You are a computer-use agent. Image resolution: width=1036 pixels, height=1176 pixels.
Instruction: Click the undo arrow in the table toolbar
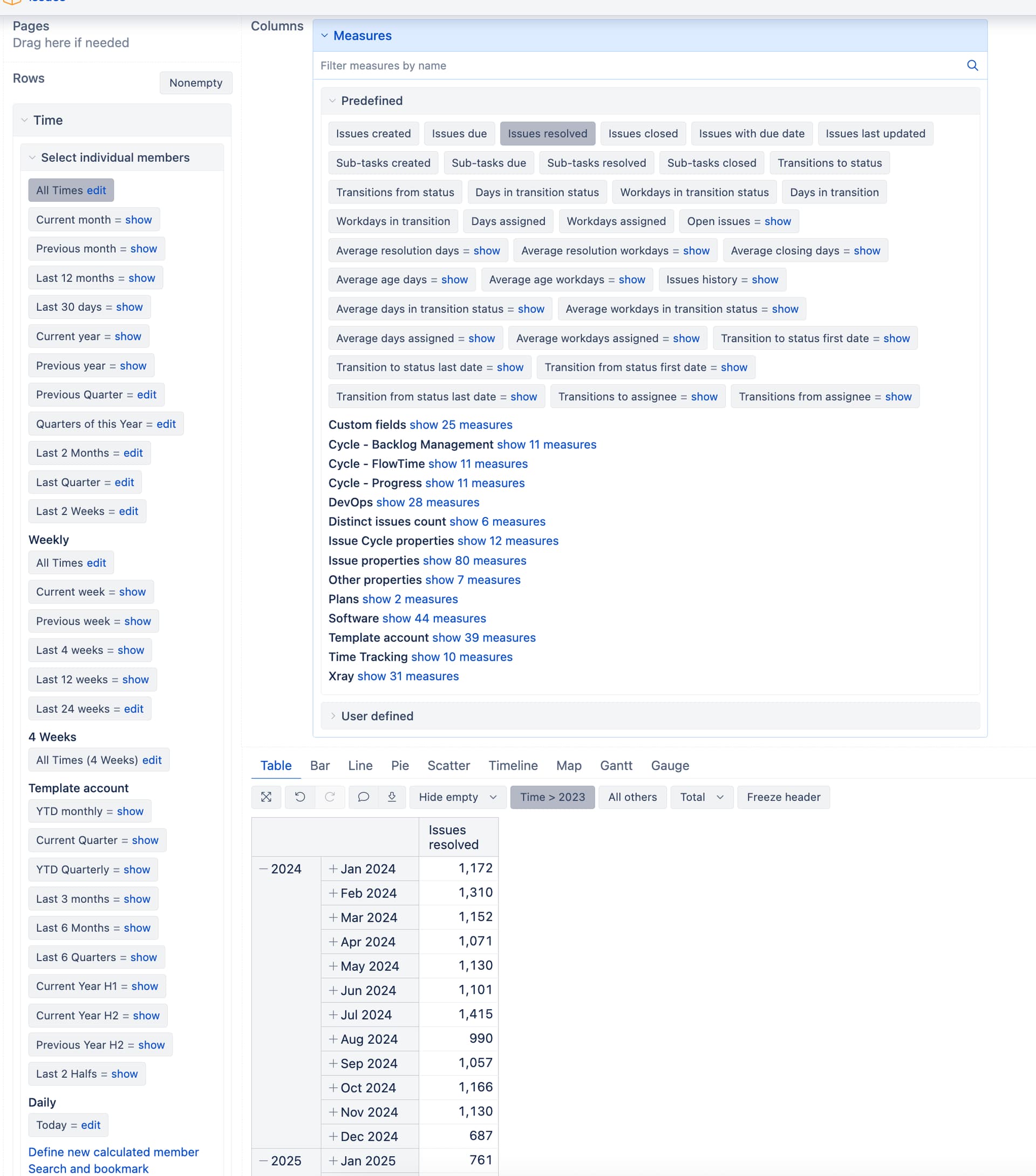coord(300,797)
